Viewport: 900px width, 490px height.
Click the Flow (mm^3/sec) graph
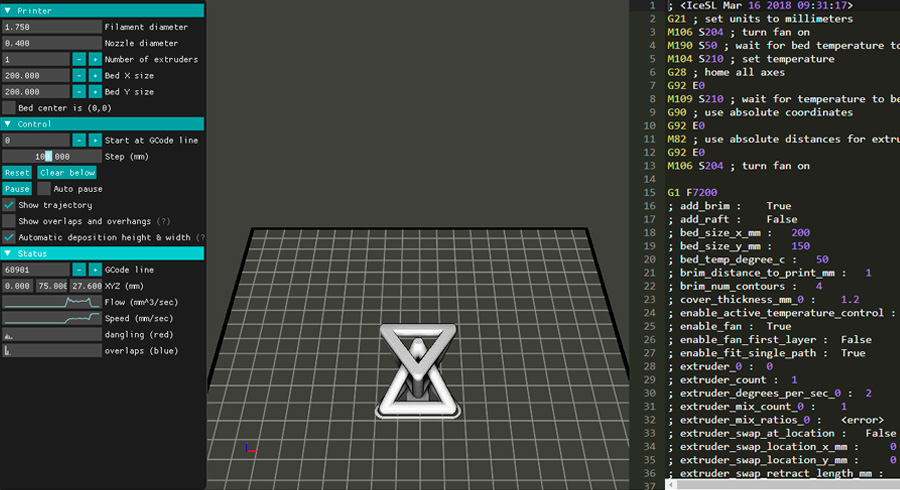click(x=52, y=302)
